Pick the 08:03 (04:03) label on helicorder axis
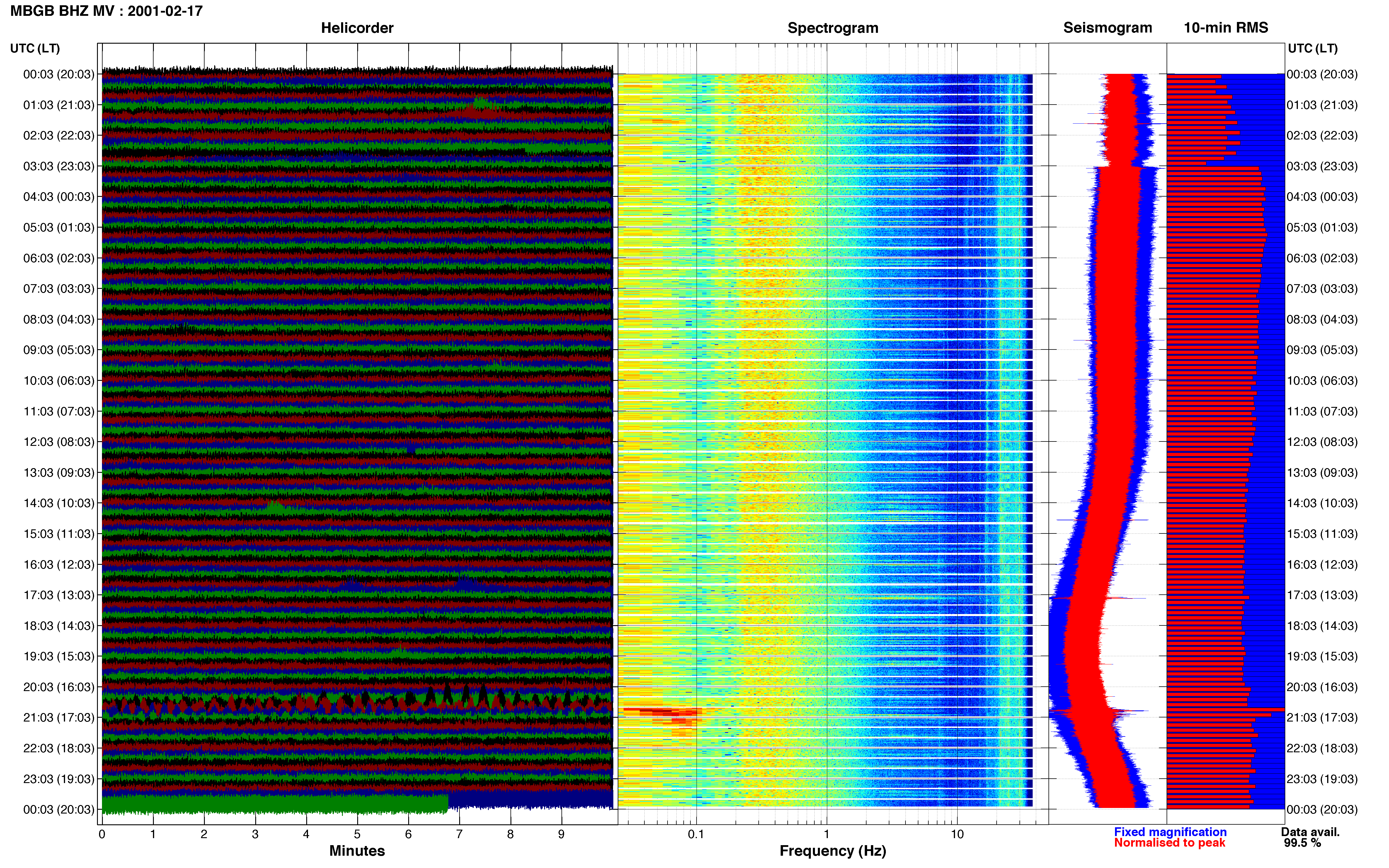The width and height of the screenshot is (1389, 868). pyautogui.click(x=59, y=319)
